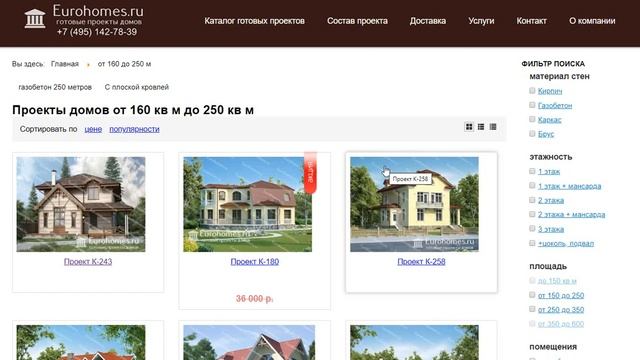This screenshot has height=360, width=640.
Task: Go to Главная breadcrumb
Action: (x=65, y=64)
